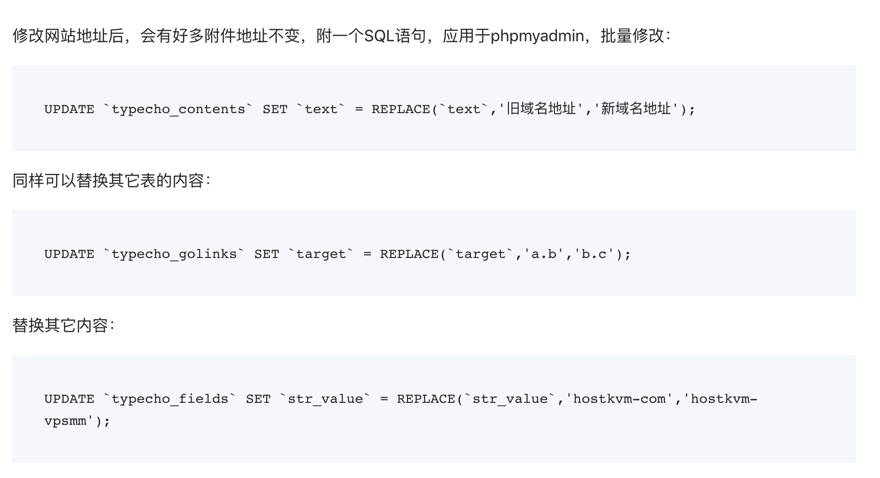Click the word UPDATE in typecho_contents statement
The image size is (880, 478).
[x=69, y=109]
